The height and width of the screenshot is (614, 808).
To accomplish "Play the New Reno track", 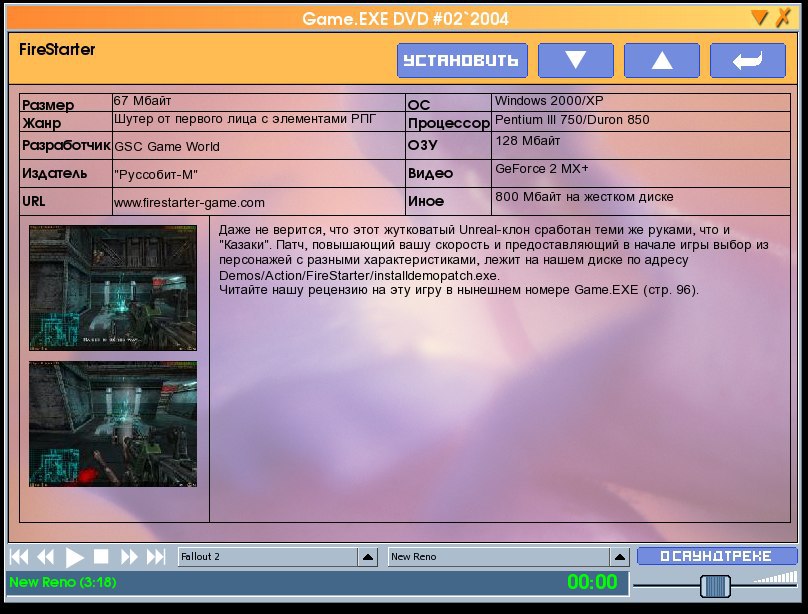I will pyautogui.click(x=74, y=557).
